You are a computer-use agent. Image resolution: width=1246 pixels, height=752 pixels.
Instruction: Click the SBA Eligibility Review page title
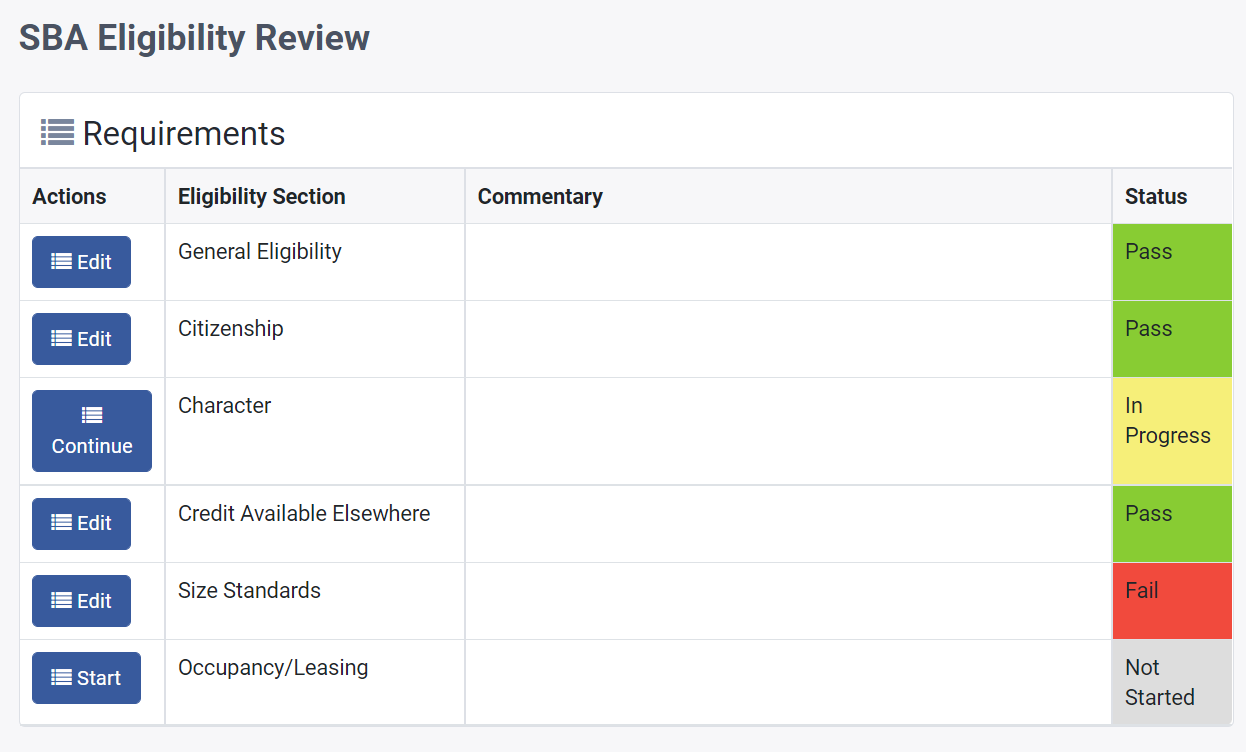[x=195, y=38]
